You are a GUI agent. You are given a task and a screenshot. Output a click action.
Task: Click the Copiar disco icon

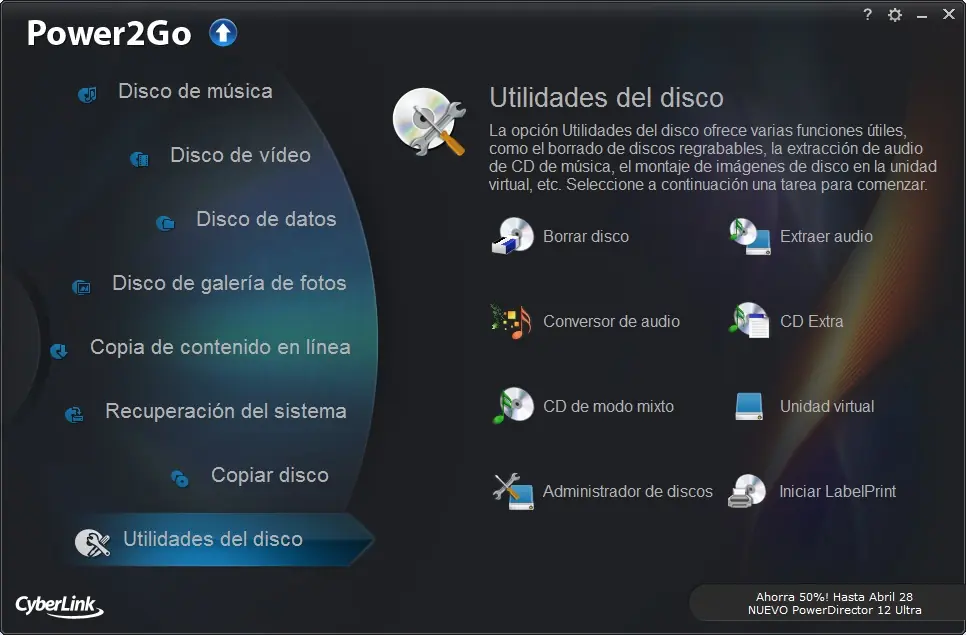(180, 479)
